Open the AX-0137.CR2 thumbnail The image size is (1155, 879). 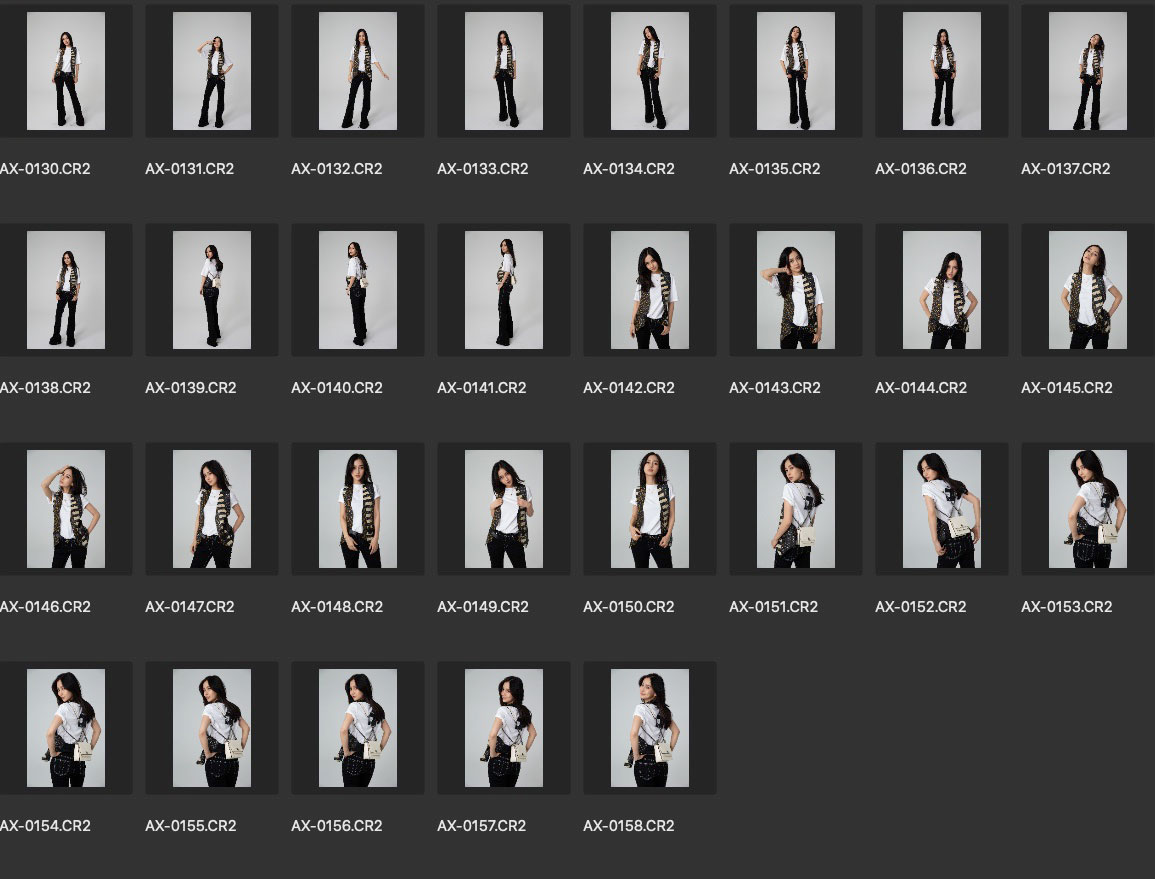1088,71
